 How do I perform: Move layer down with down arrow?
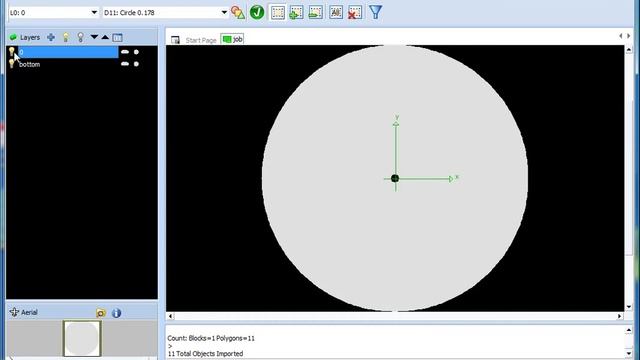coord(94,37)
